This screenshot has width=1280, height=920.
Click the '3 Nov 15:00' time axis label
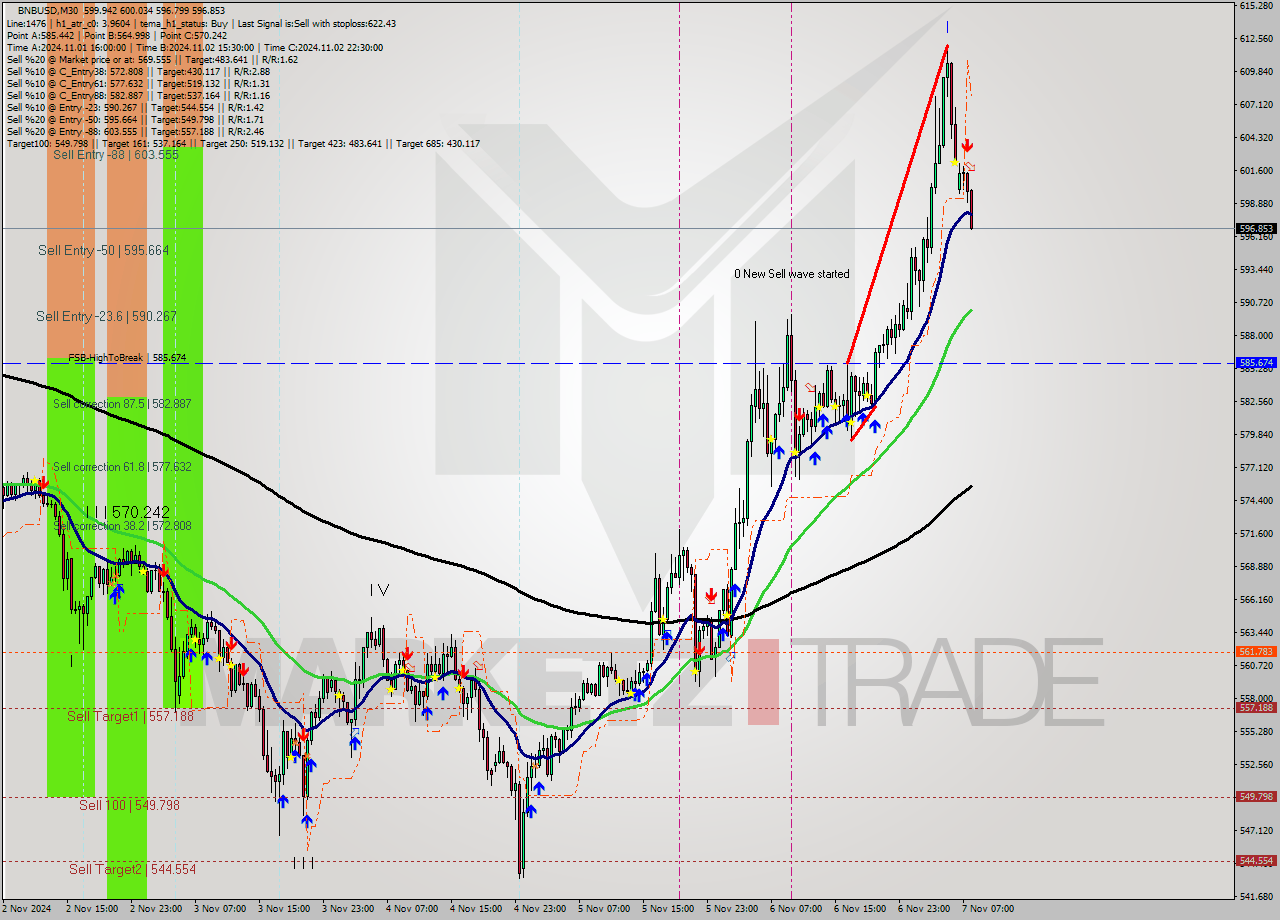click(x=285, y=909)
